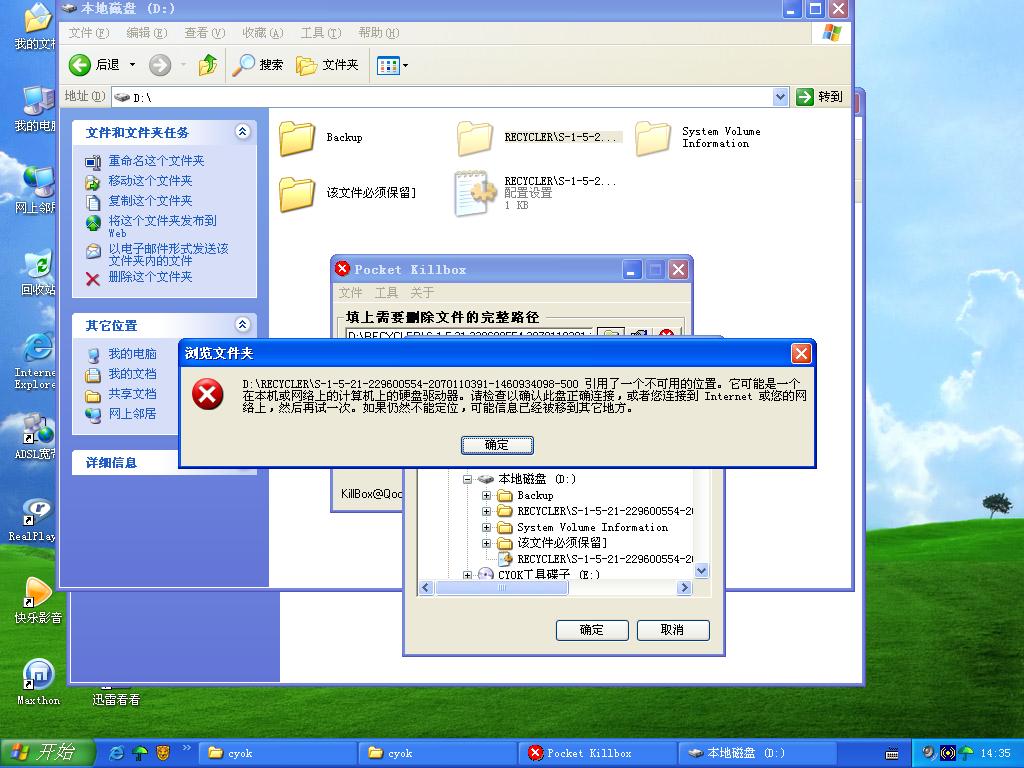Open Search (搜索) in Explorer toolbar
The width and height of the screenshot is (1024, 768).
[x=258, y=65]
